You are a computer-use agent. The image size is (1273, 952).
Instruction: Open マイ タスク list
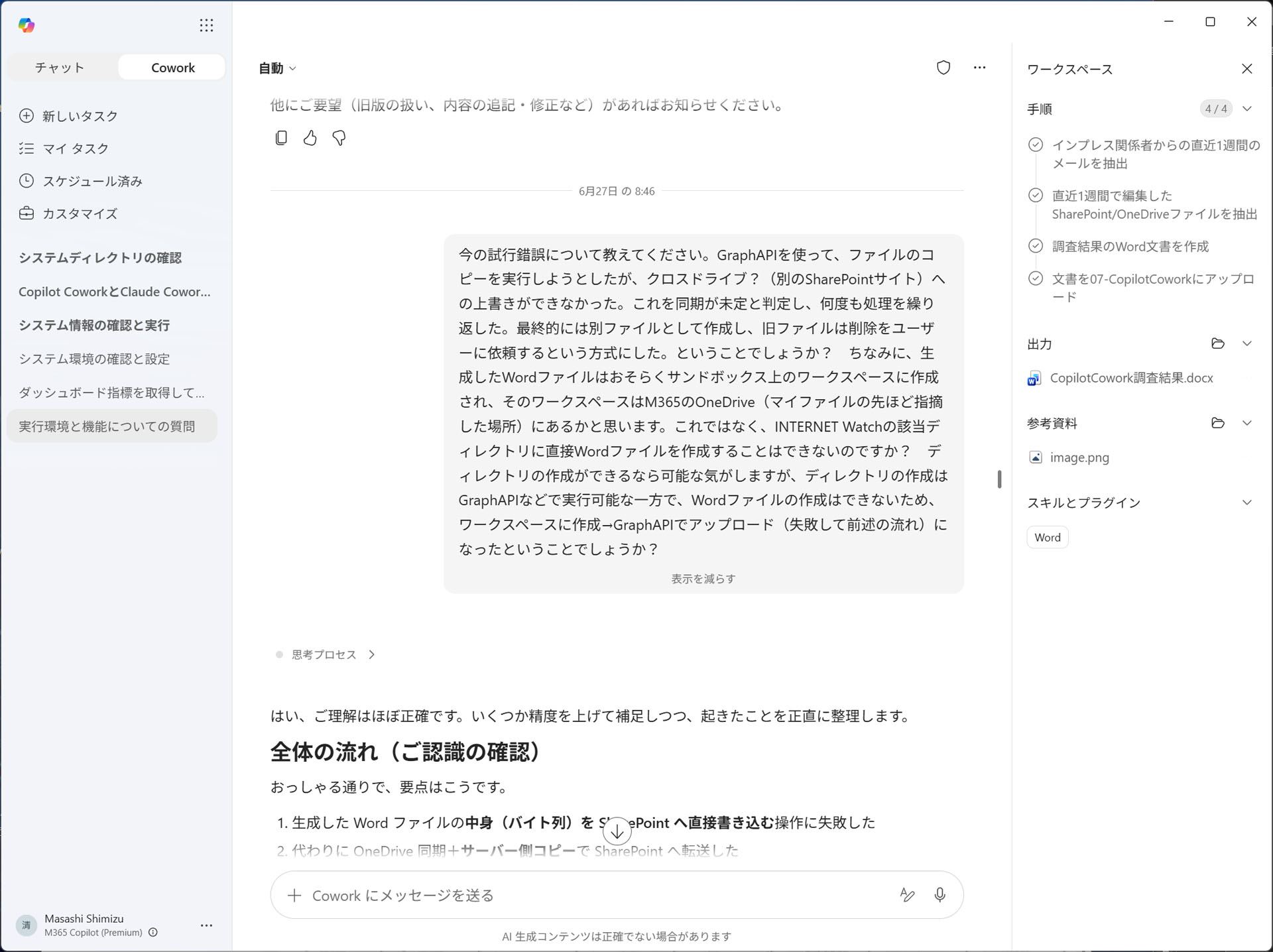click(x=64, y=149)
